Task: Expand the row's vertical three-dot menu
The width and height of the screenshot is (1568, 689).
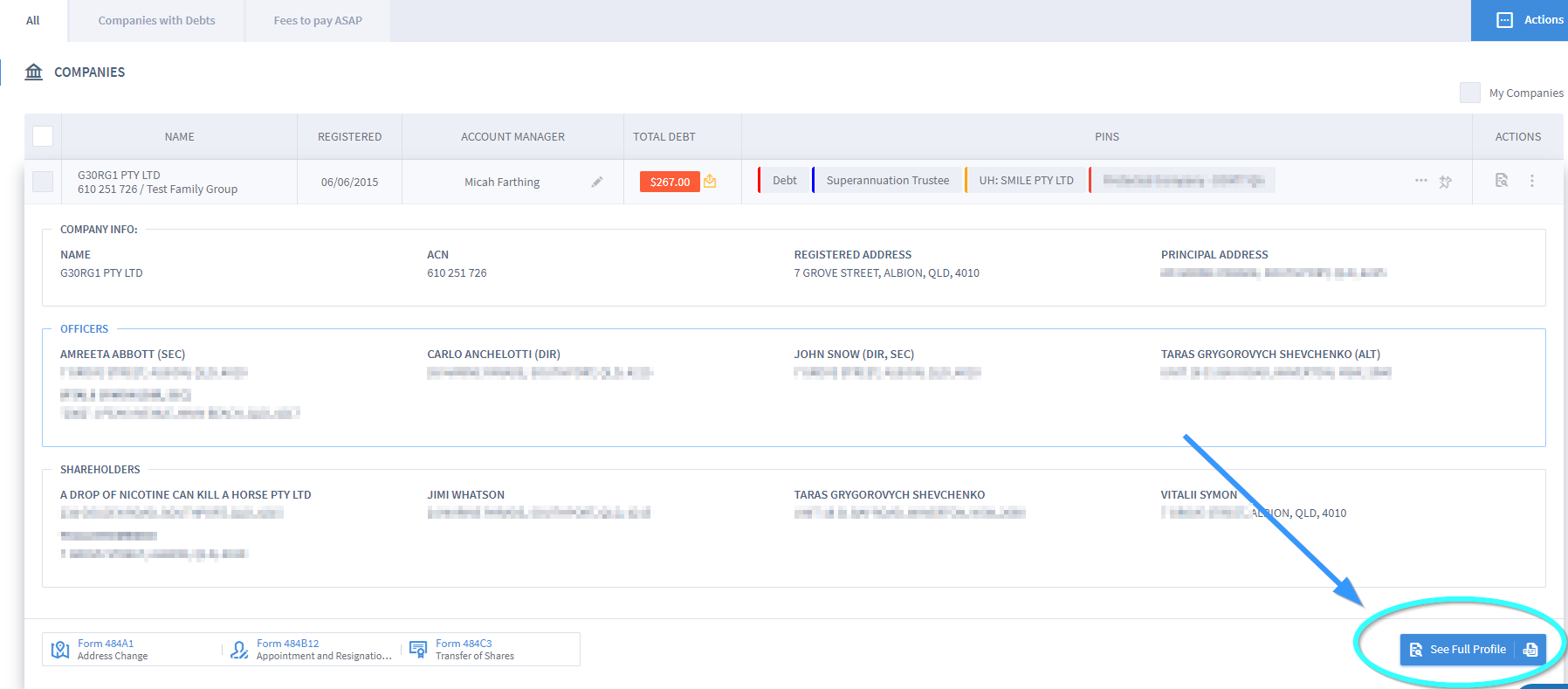Action: pos(1532,181)
